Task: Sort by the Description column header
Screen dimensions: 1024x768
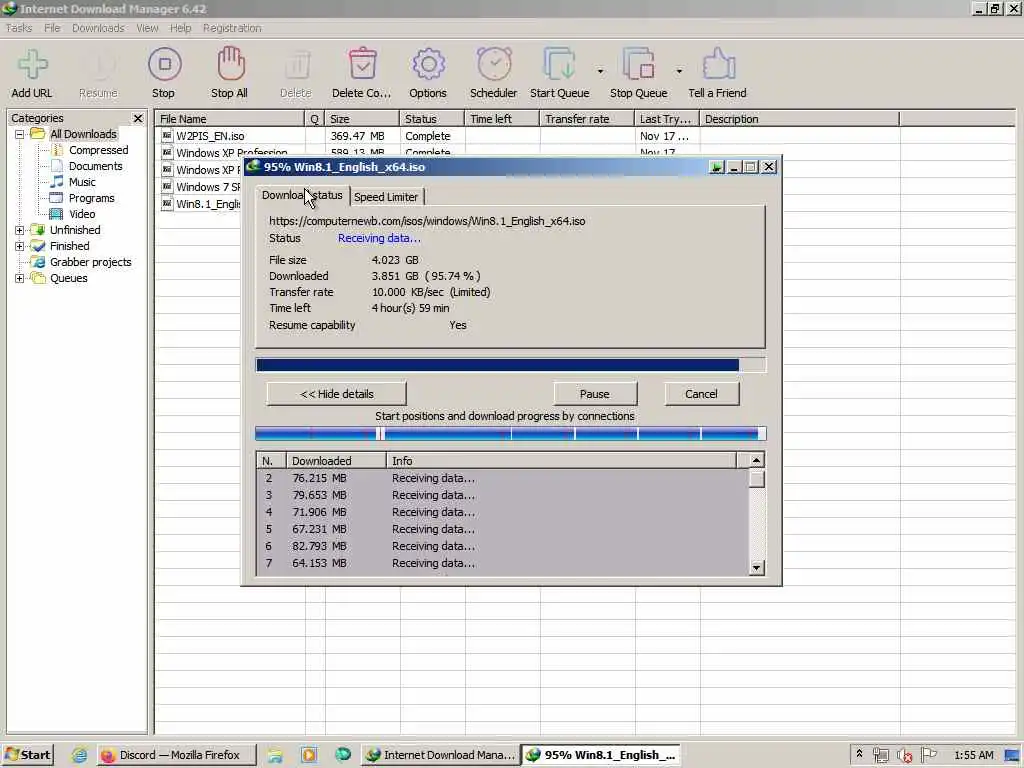Action: pyautogui.click(x=799, y=119)
